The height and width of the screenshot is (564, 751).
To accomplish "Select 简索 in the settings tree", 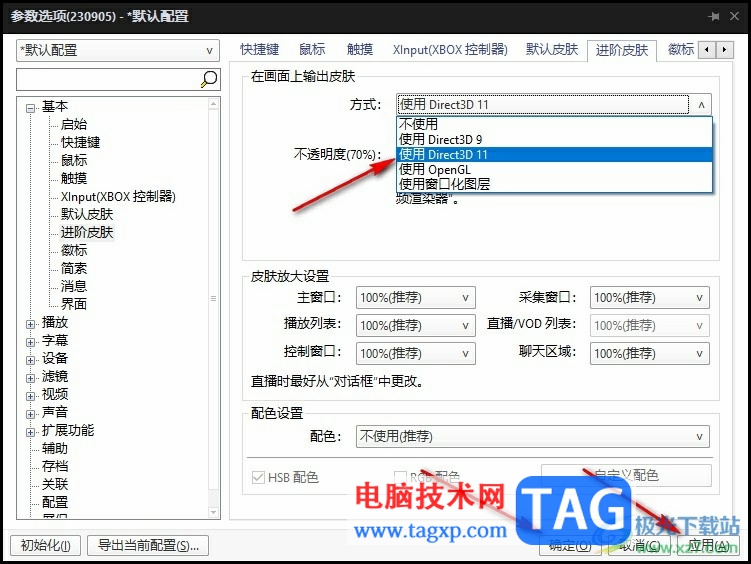I will pos(74,268).
